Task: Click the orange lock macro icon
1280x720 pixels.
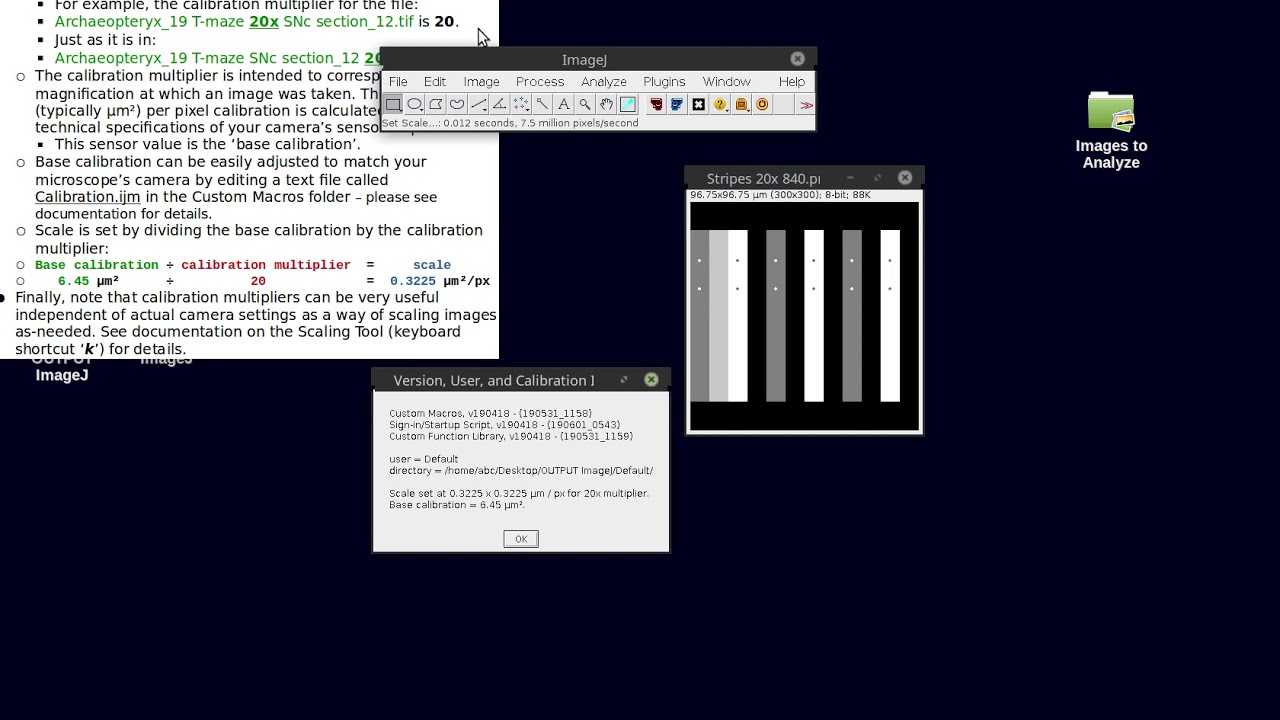Action: 741,104
